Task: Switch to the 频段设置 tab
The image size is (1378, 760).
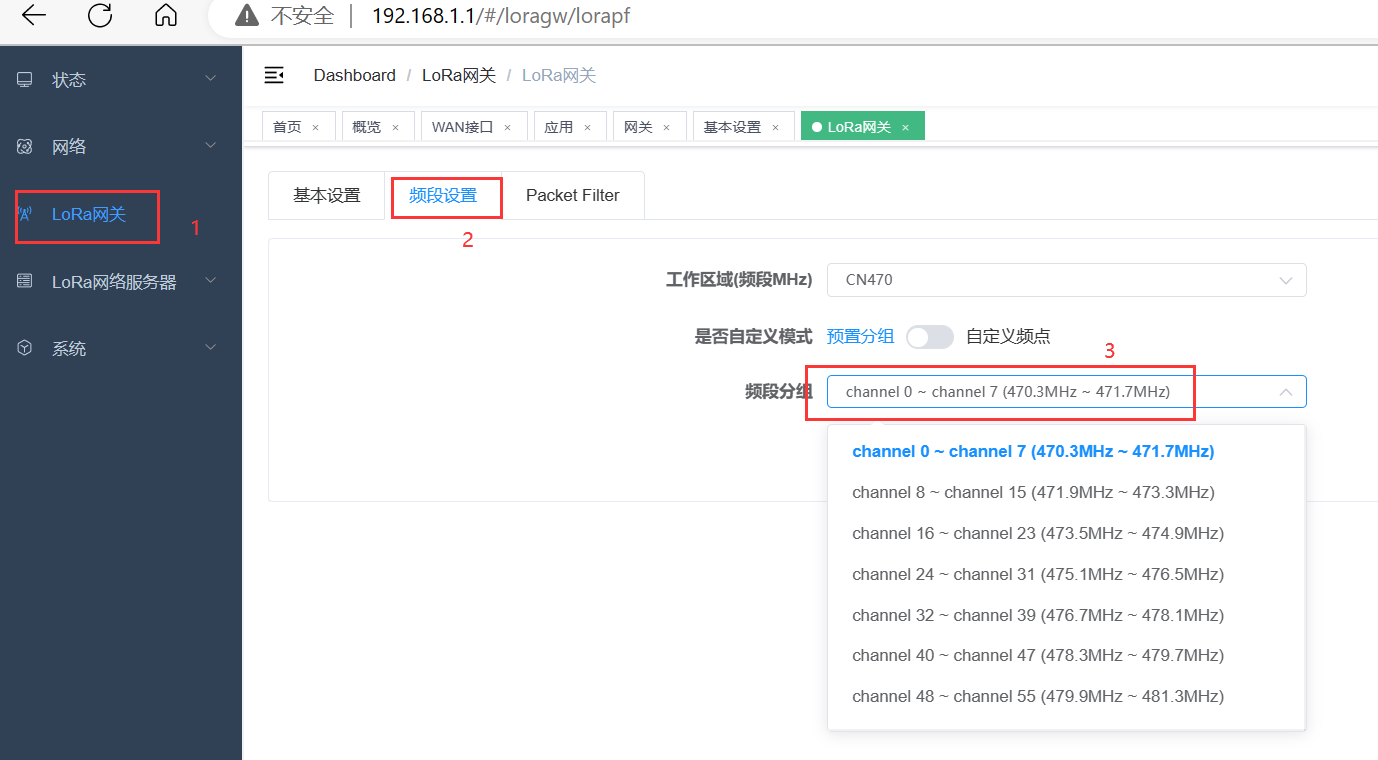Action: 443,195
